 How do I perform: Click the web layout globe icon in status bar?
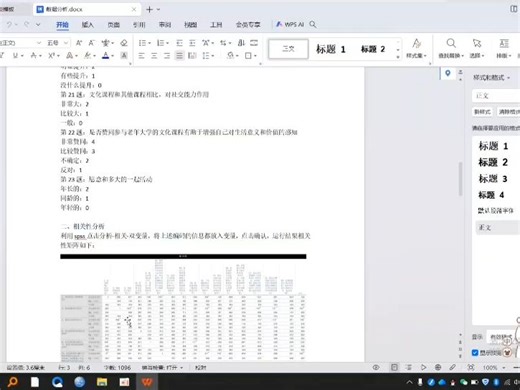click(438, 367)
